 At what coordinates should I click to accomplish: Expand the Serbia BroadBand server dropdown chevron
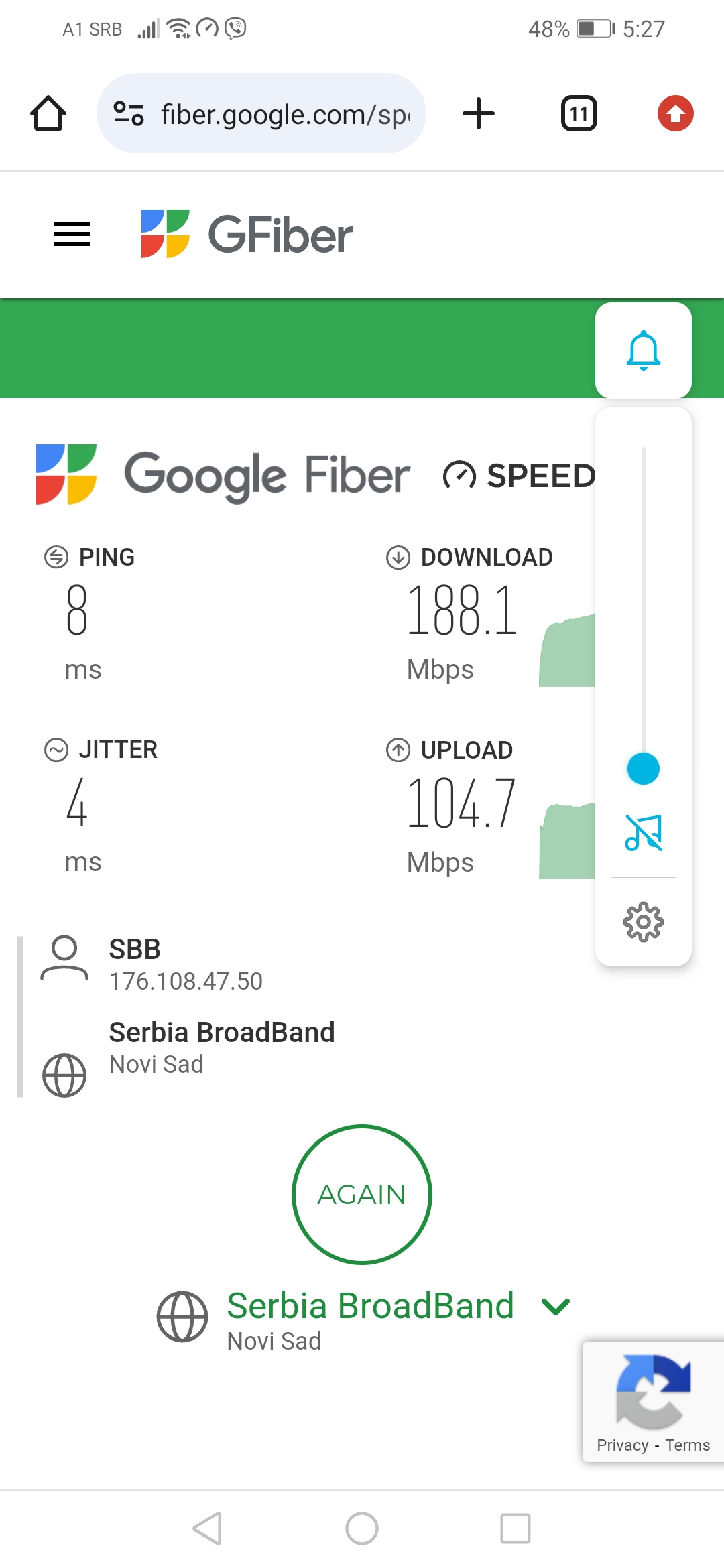click(556, 1306)
